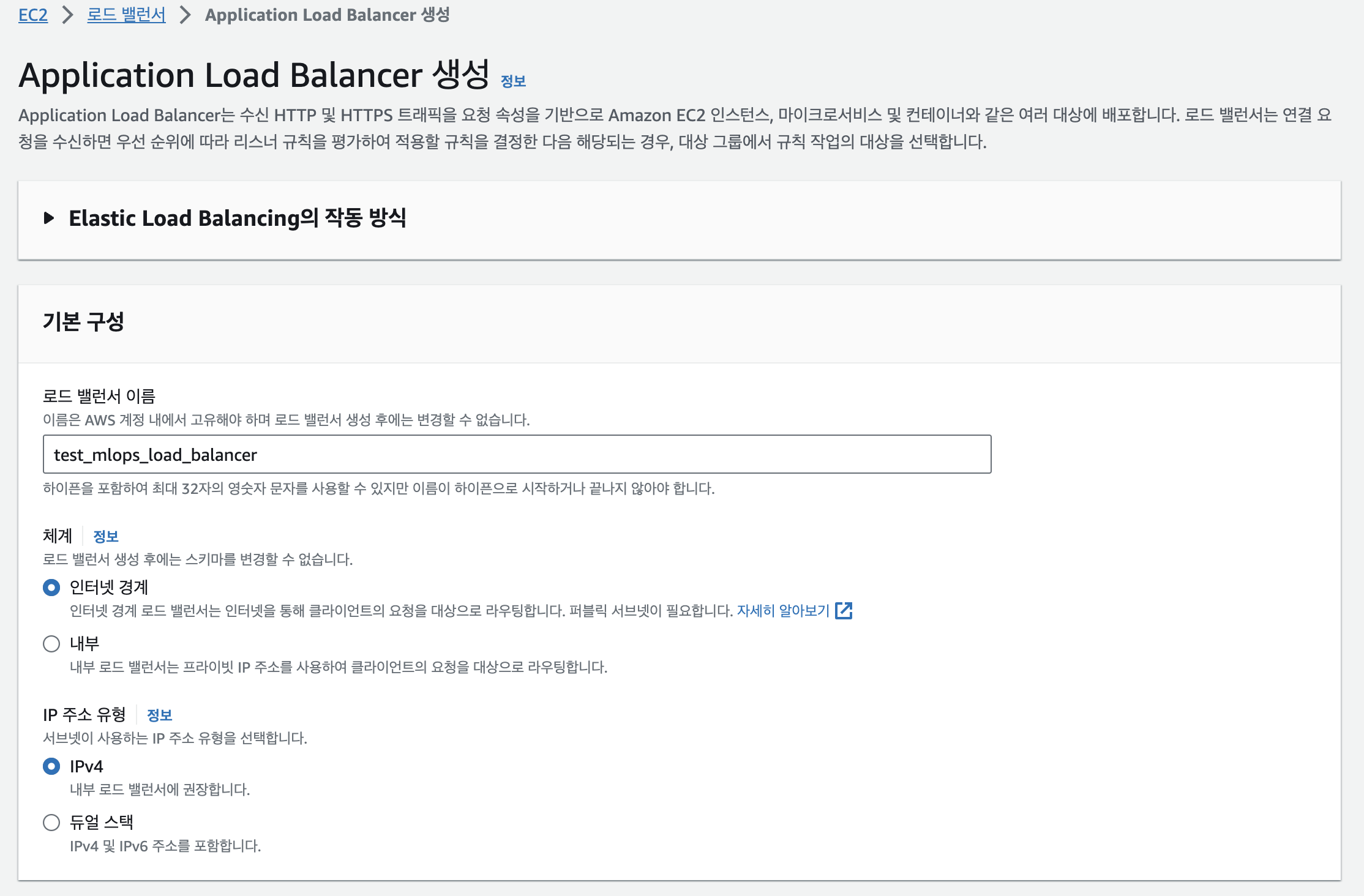The width and height of the screenshot is (1364, 896).
Task: Click the 자세히 알아보기 learn more link
Action: click(782, 610)
